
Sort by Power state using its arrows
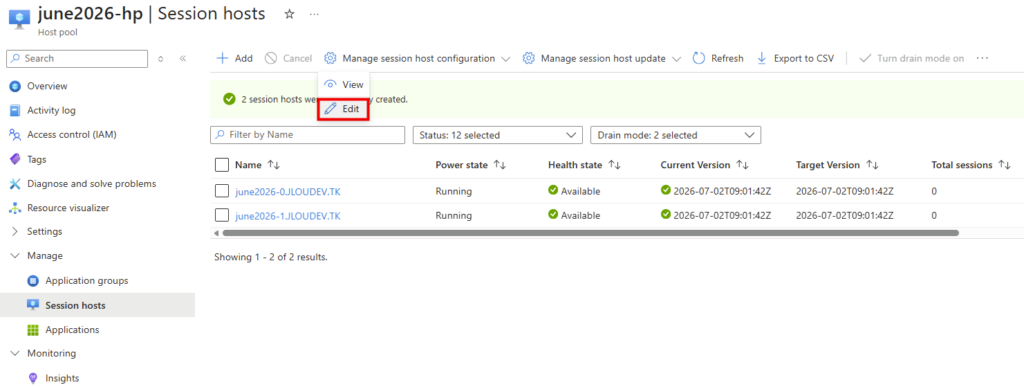[x=500, y=165]
